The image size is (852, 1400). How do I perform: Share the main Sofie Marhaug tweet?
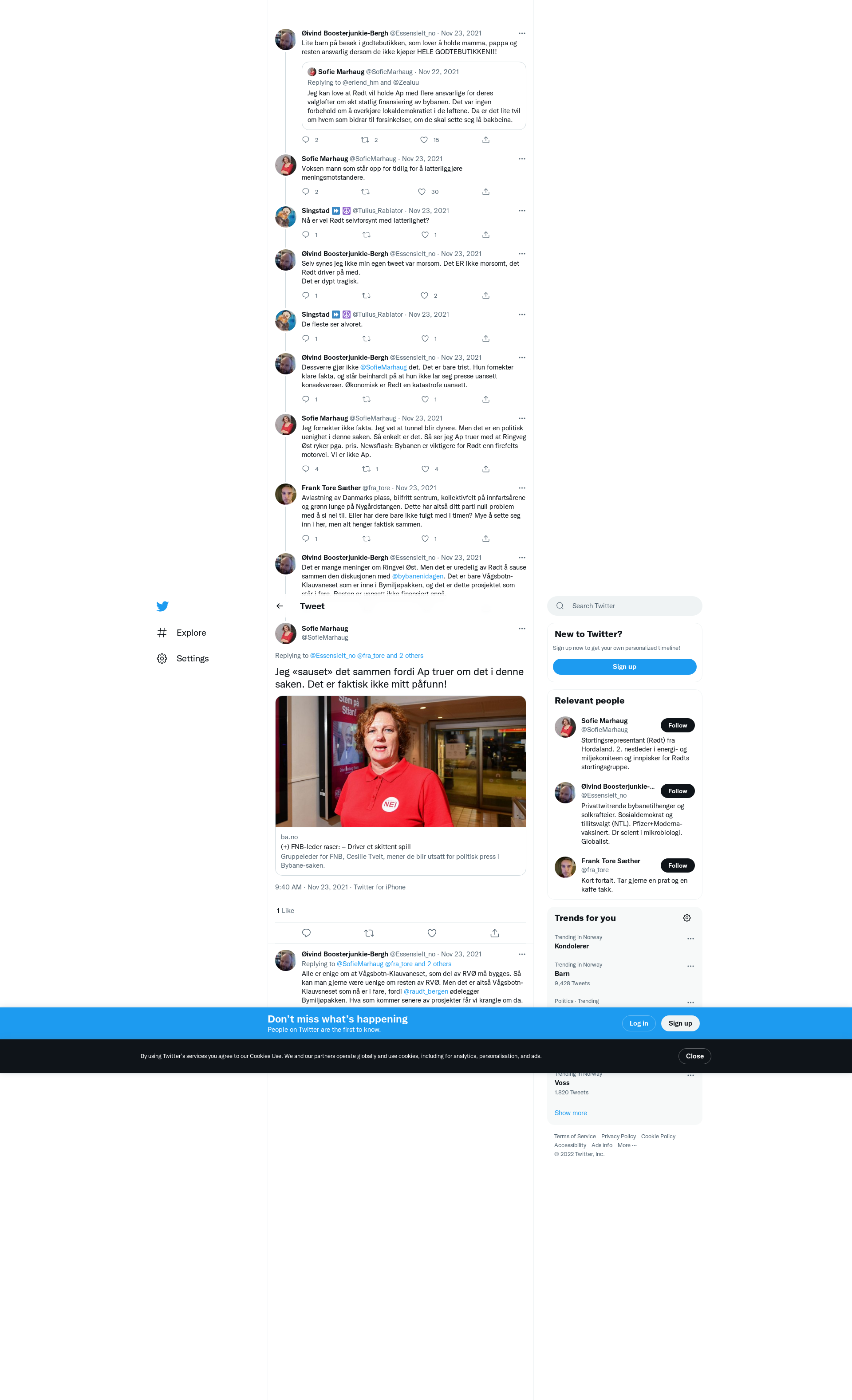pyautogui.click(x=494, y=933)
